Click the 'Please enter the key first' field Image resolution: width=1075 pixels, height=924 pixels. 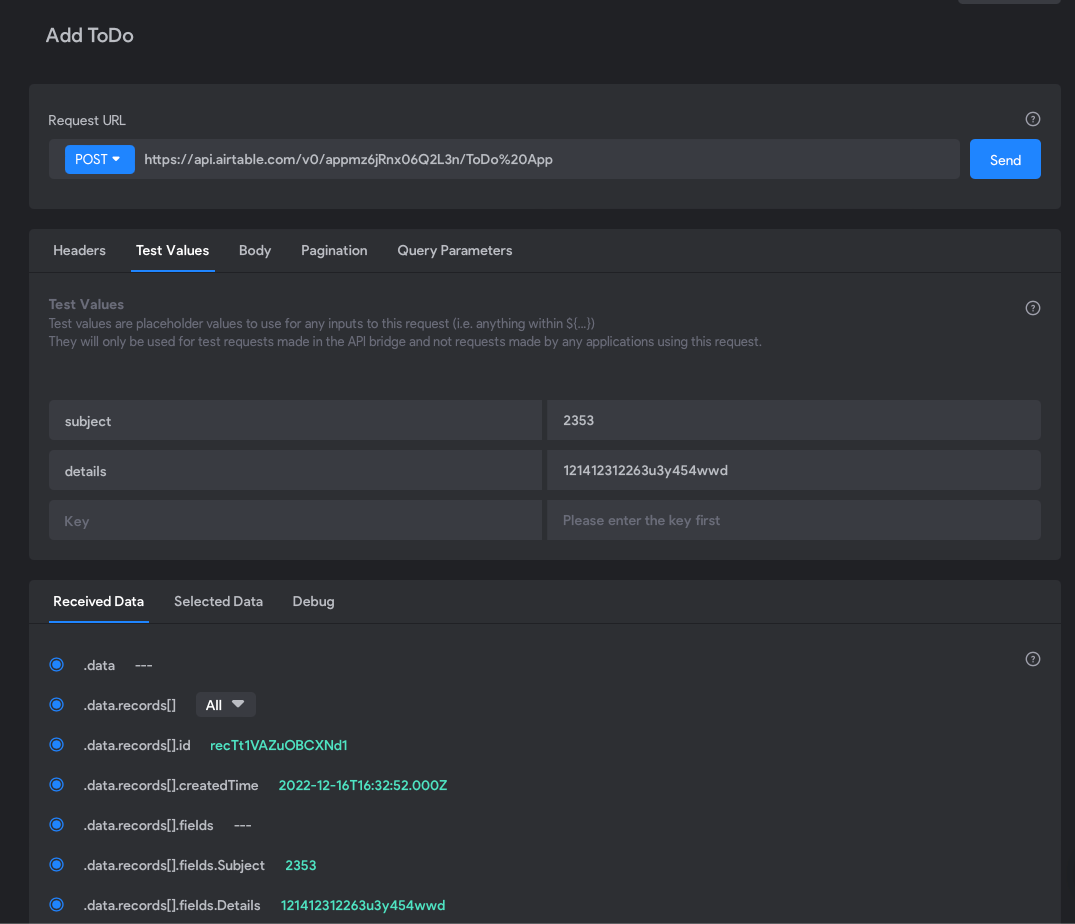(794, 521)
